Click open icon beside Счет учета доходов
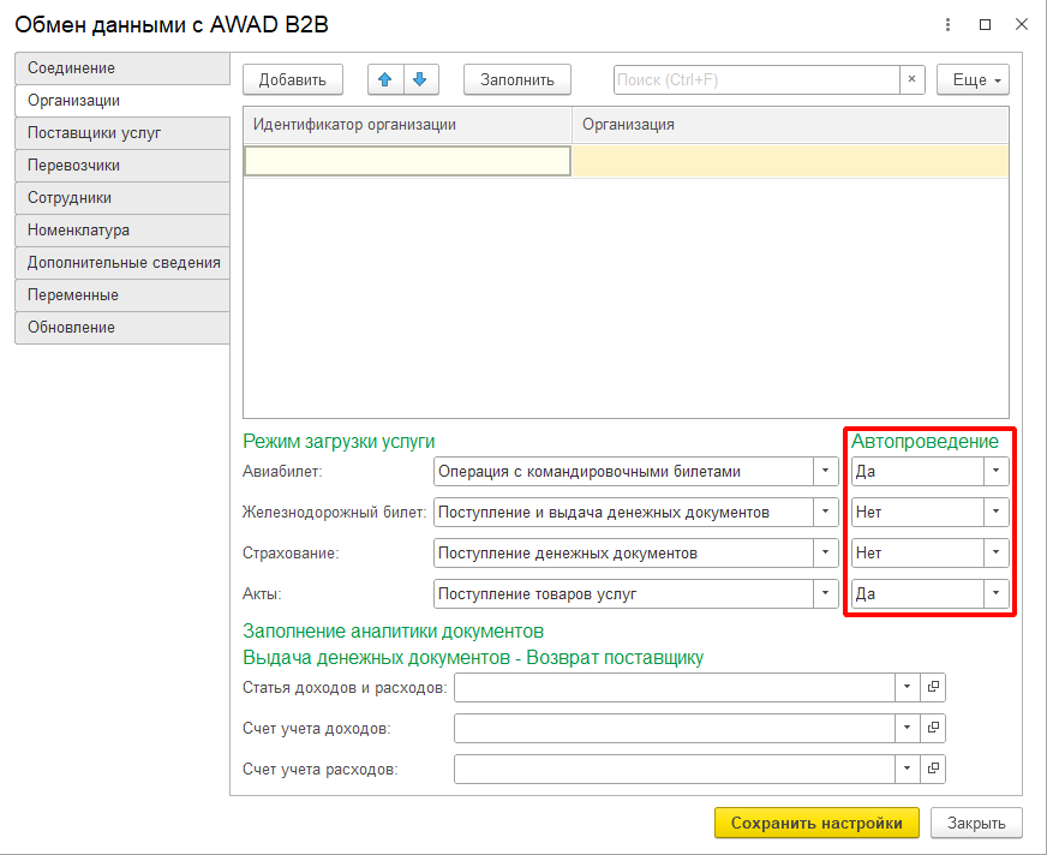Viewport: 1048px width, 856px height. tap(933, 728)
